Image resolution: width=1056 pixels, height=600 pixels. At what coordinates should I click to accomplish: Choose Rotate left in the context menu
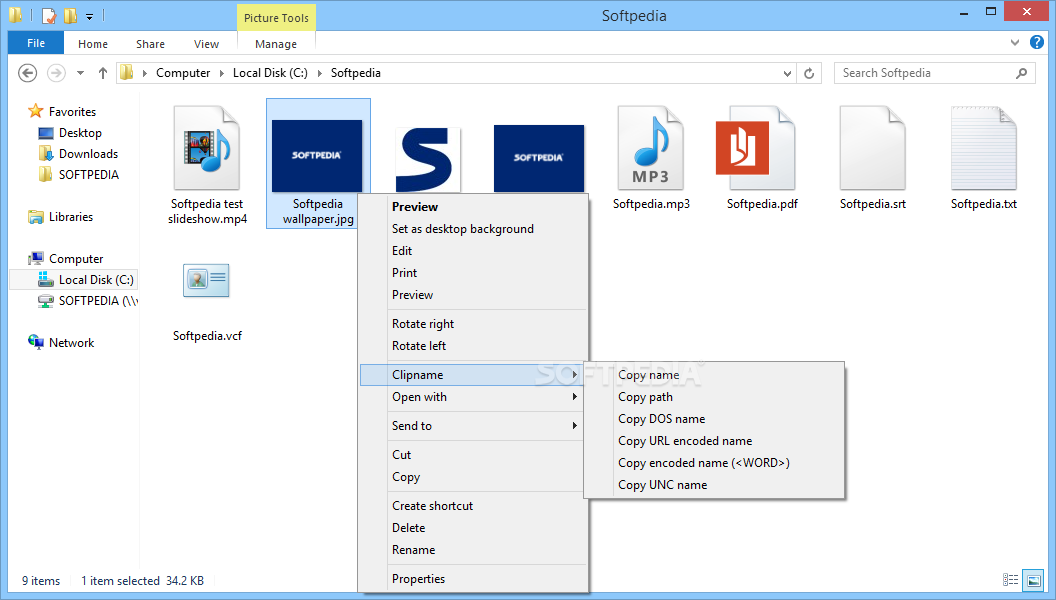pyautogui.click(x=419, y=345)
